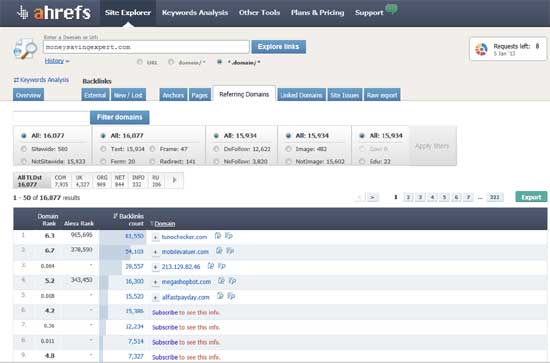Expand the tunechecker.com row
Screen dimensions: 550x363
tap(155, 237)
